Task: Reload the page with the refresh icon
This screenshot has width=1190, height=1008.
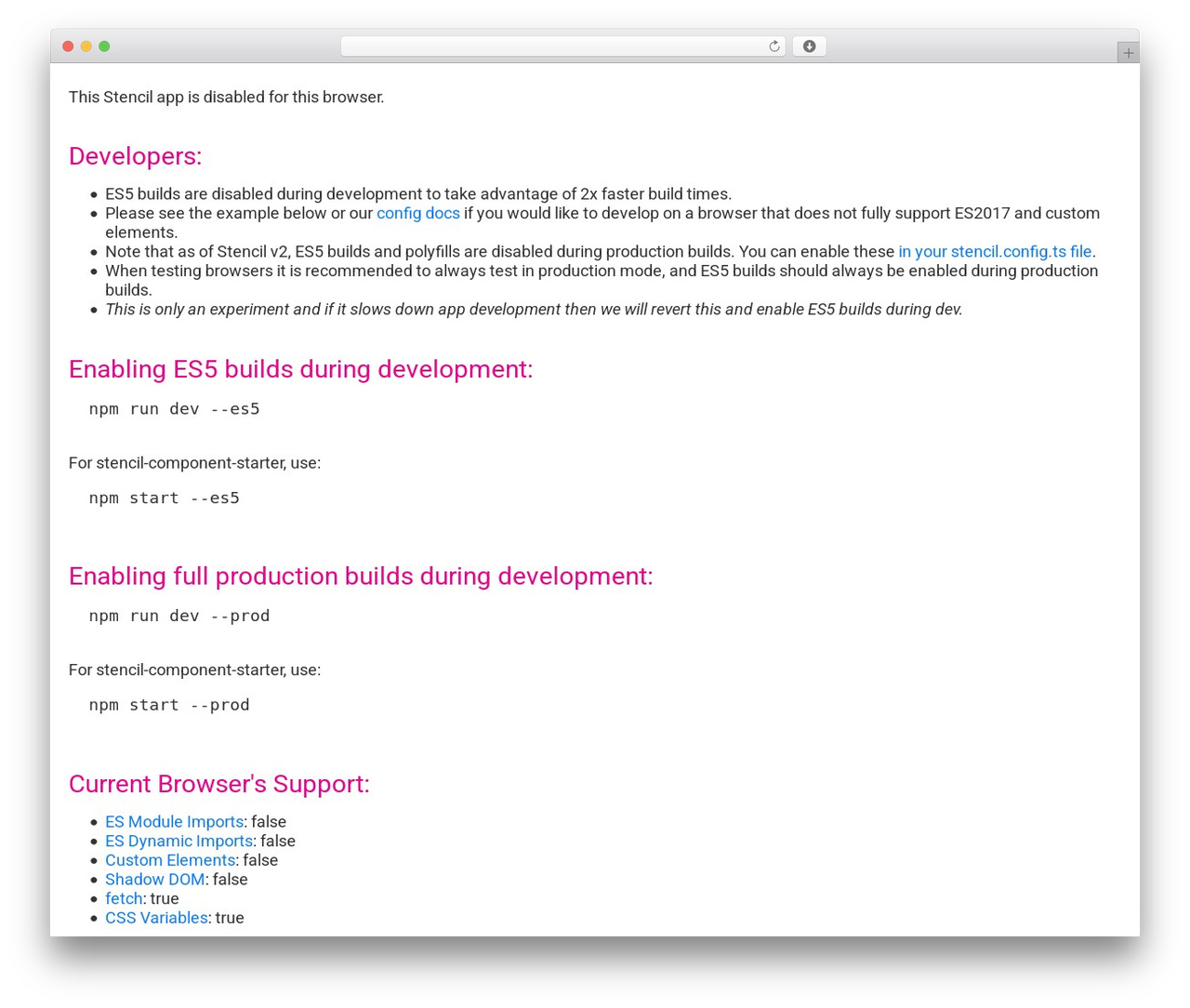Action: (x=773, y=46)
